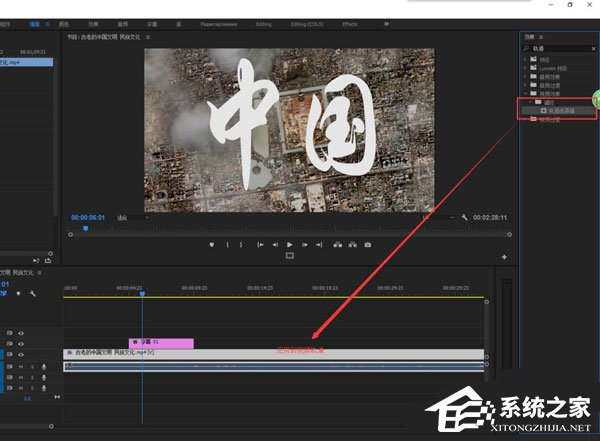Hide the subtitle clip's video track
The width and height of the screenshot is (600, 441).
[21, 344]
